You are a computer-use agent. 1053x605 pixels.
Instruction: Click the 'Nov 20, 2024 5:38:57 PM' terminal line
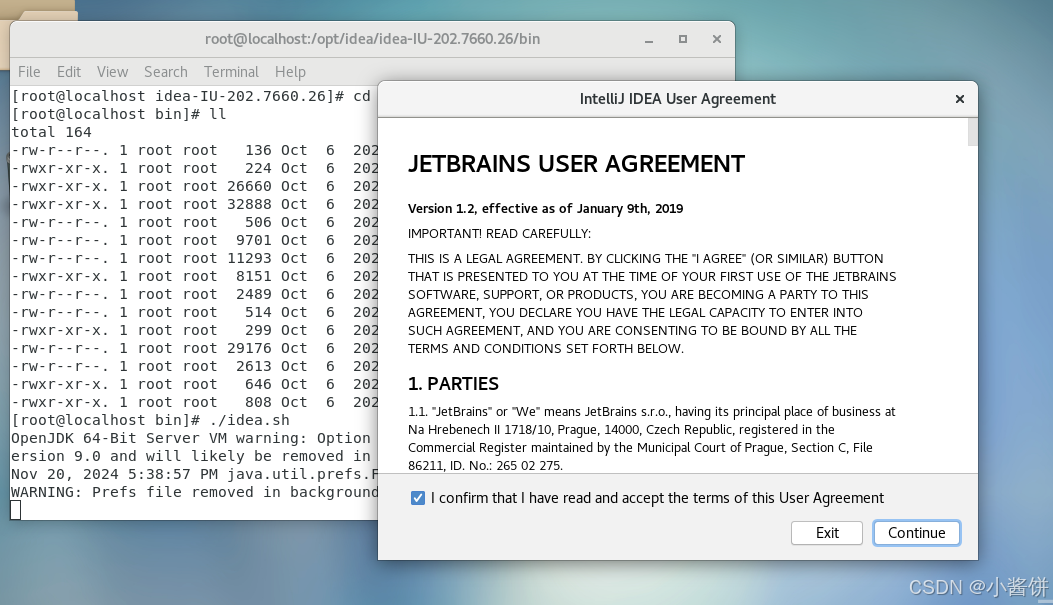(x=195, y=474)
